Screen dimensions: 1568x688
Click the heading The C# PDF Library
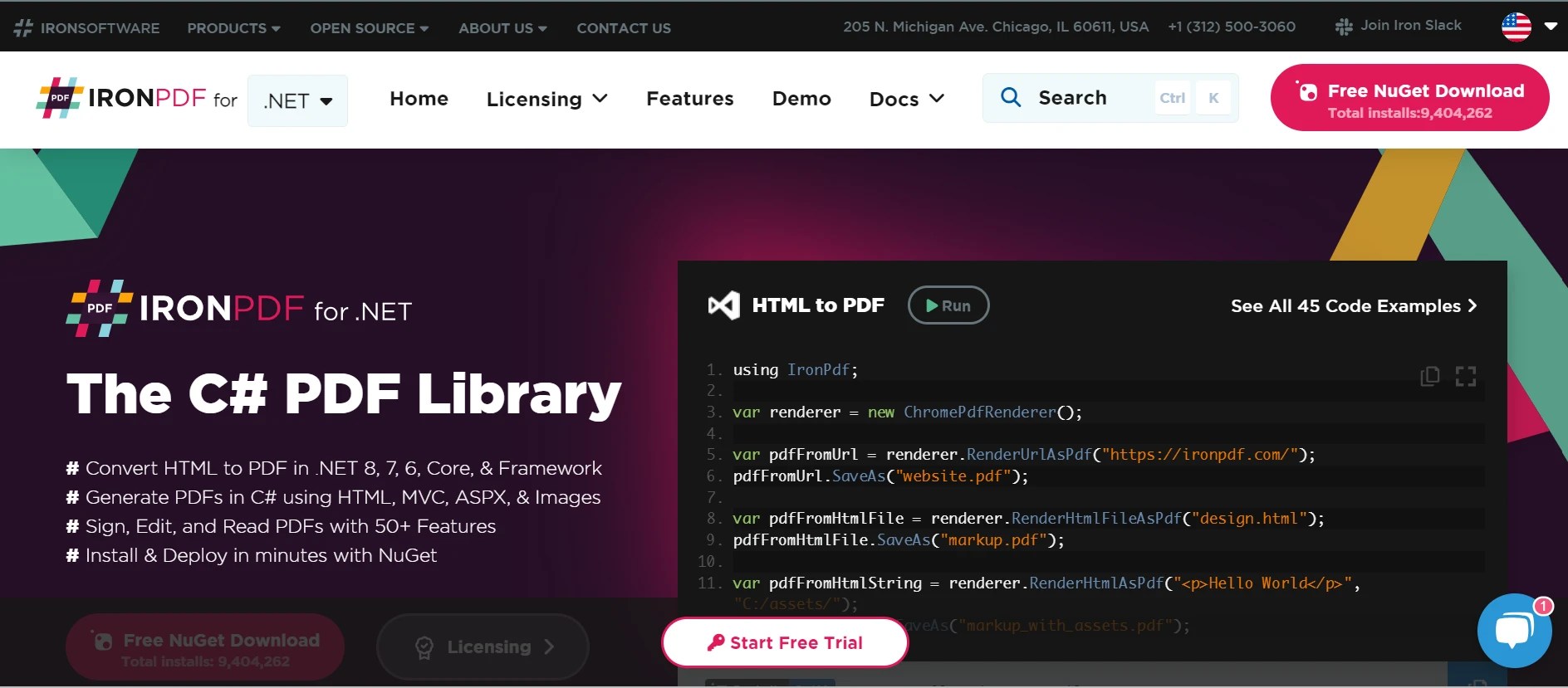[344, 394]
